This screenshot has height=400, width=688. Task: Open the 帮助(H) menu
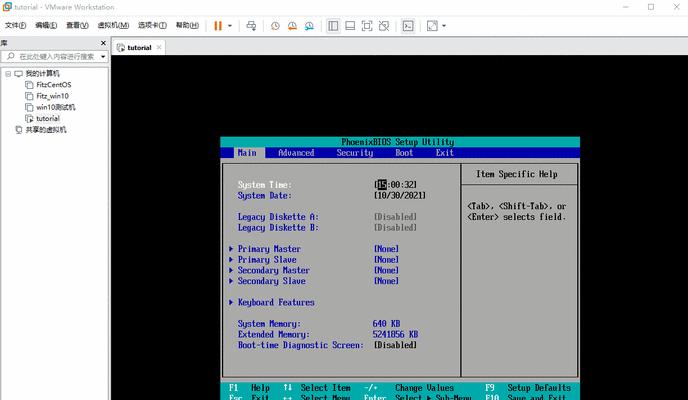[187, 25]
